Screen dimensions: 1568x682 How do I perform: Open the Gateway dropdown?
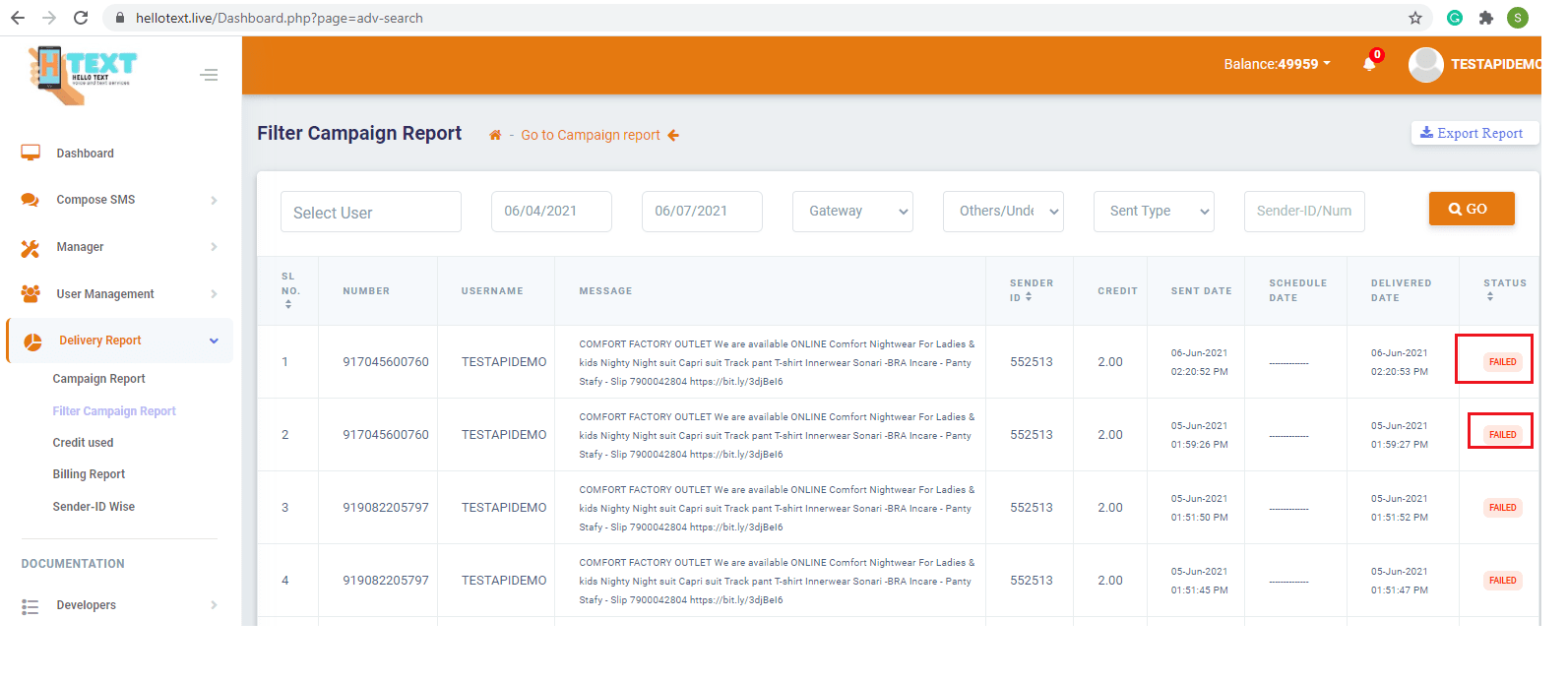coord(852,212)
